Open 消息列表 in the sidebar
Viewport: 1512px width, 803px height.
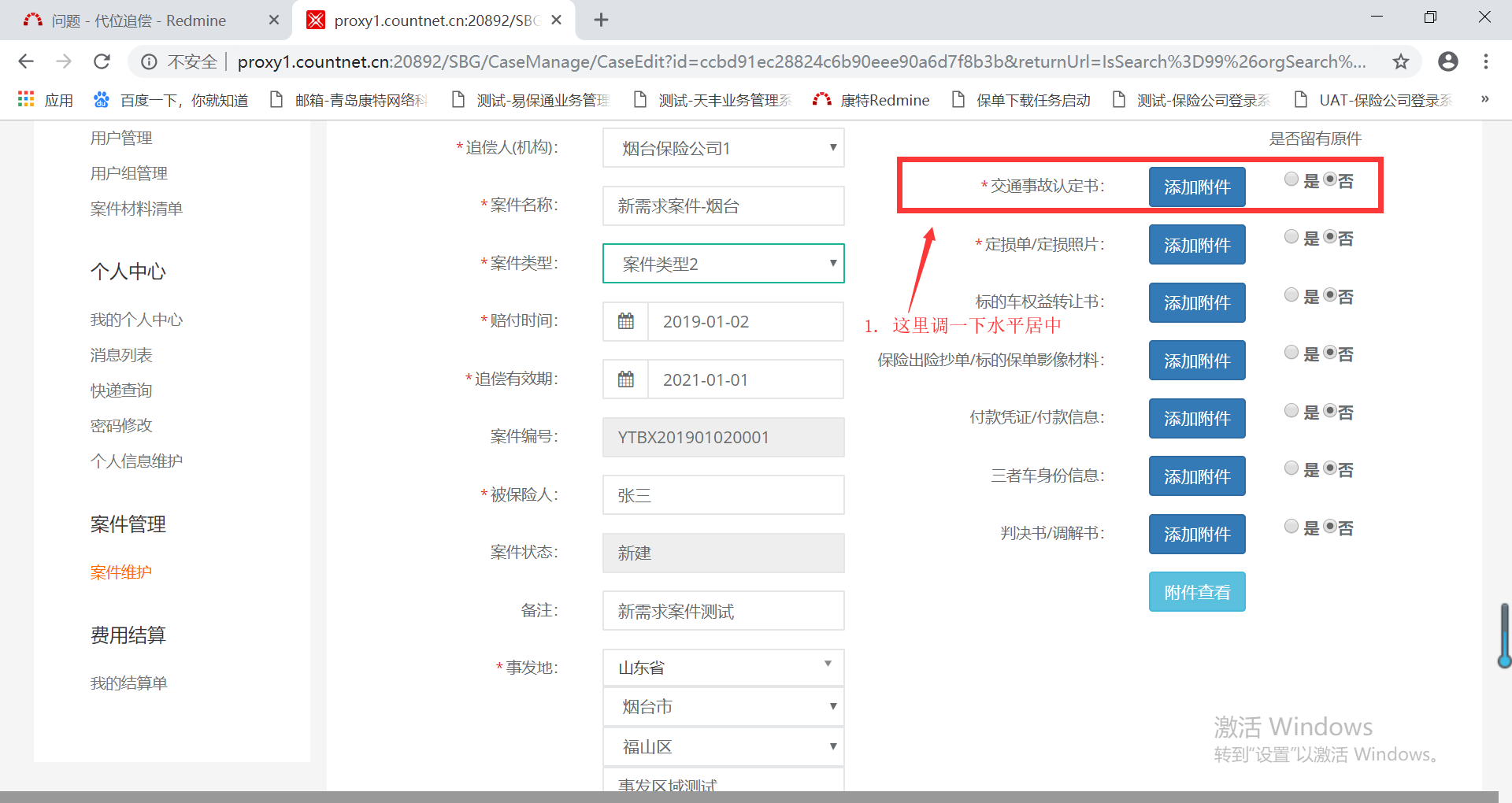coord(121,355)
